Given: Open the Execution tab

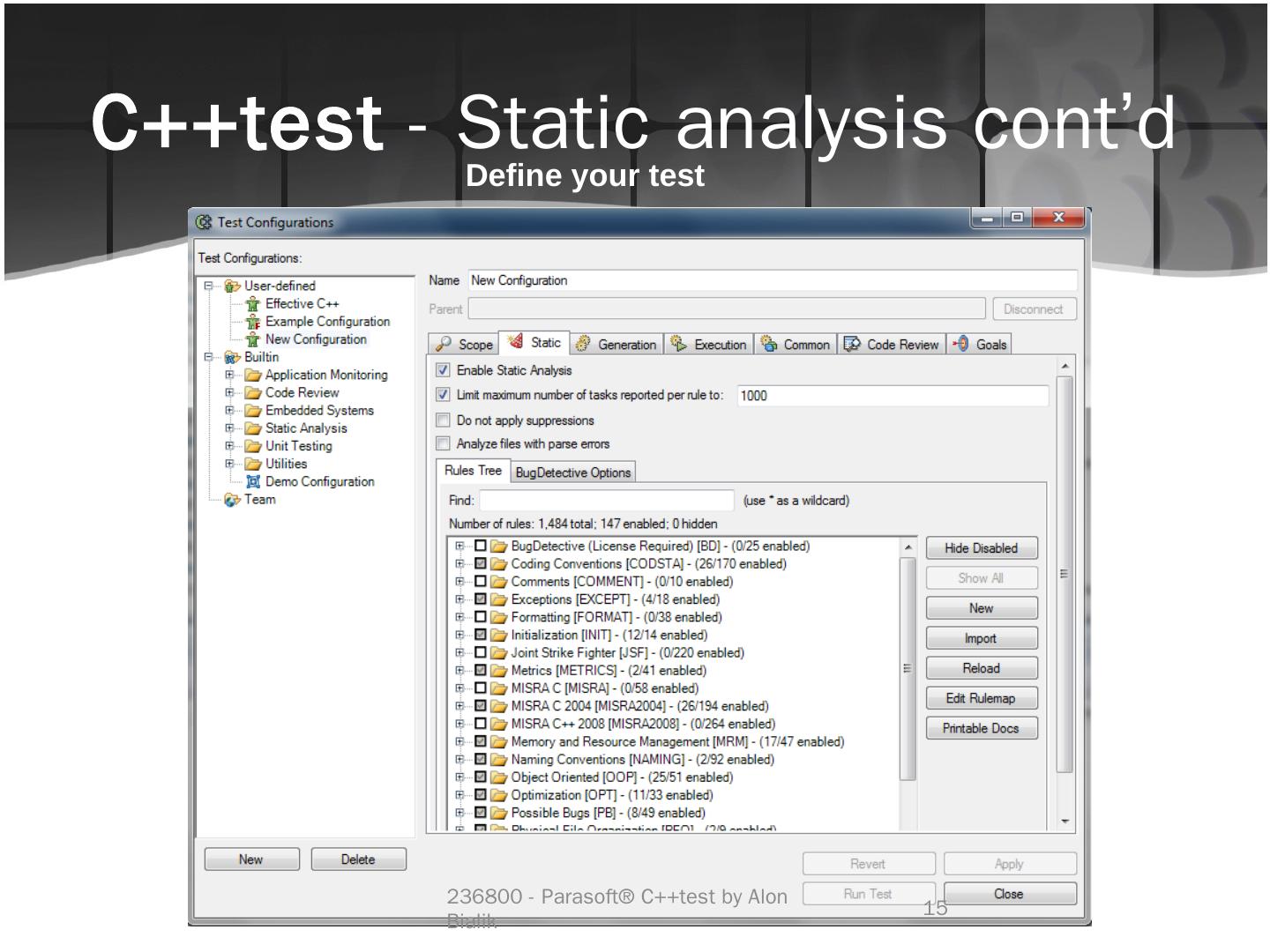Looking at the screenshot, I should 708,345.
